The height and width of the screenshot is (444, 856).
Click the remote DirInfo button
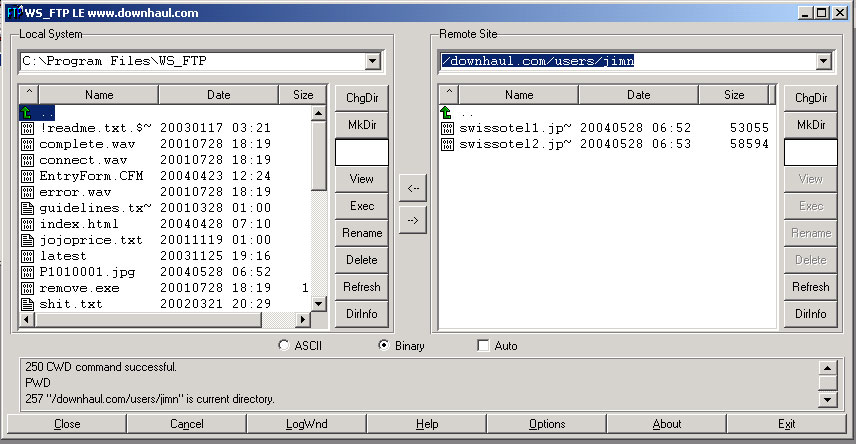coord(811,314)
